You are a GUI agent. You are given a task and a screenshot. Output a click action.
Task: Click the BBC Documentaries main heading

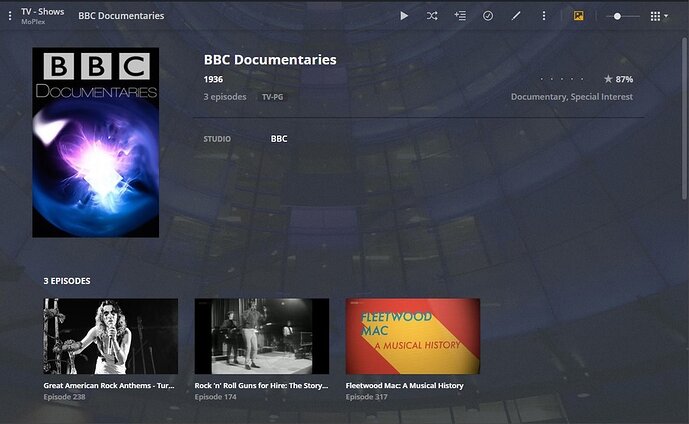270,60
